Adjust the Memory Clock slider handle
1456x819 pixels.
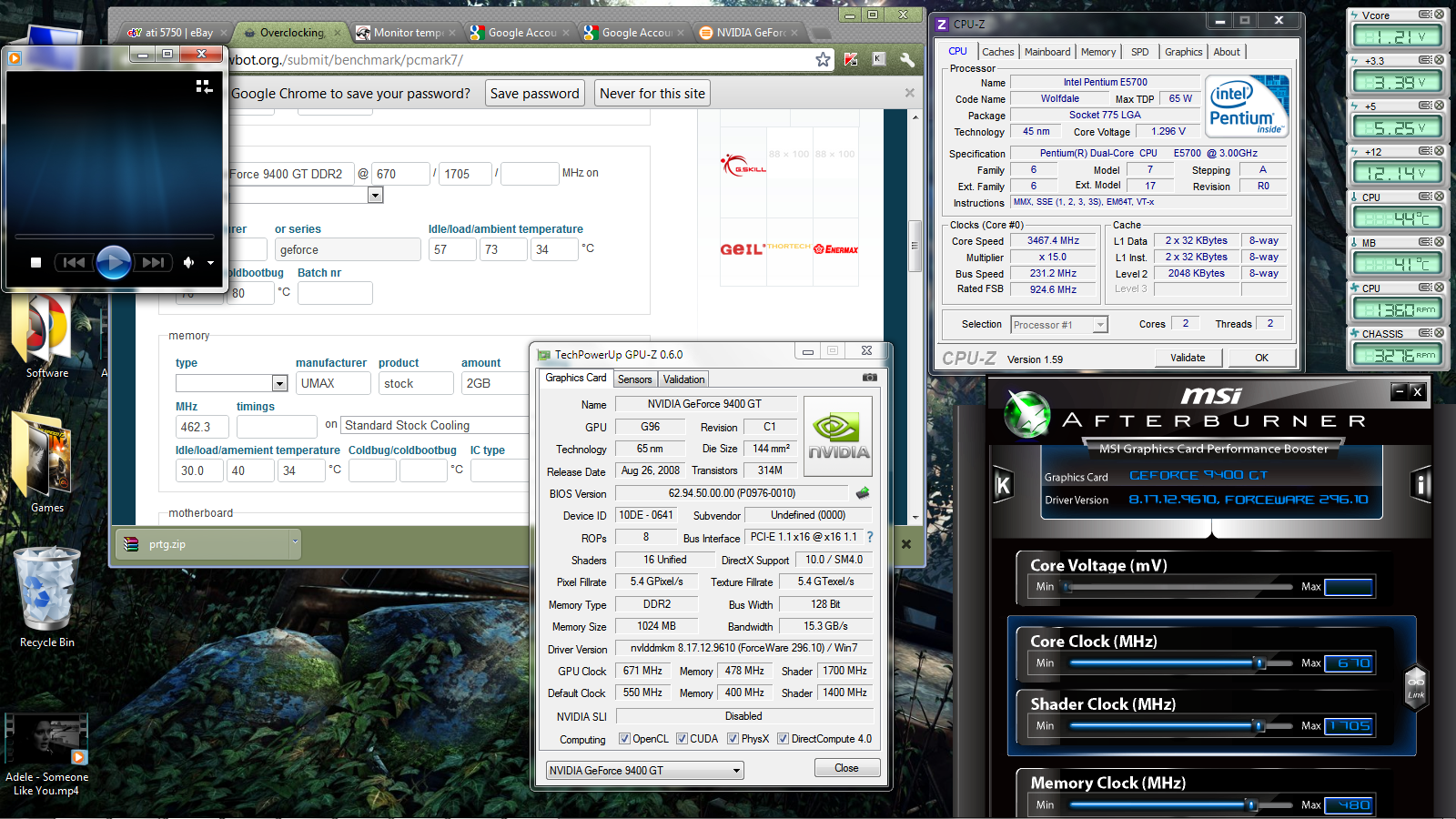pyautogui.click(x=1252, y=804)
